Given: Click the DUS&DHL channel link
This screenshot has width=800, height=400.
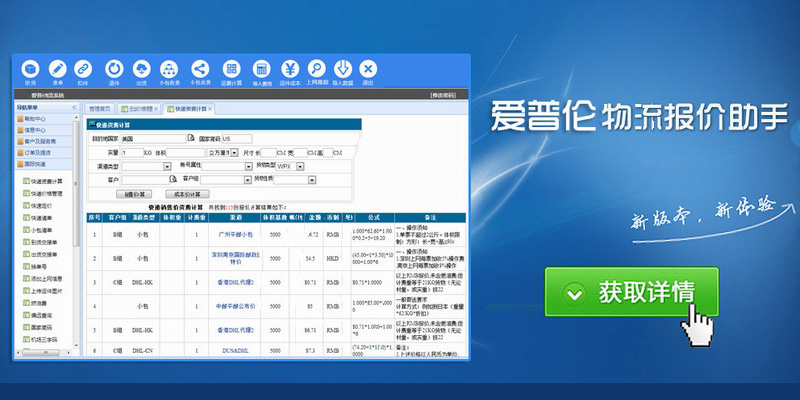Looking at the screenshot, I should point(235,351).
